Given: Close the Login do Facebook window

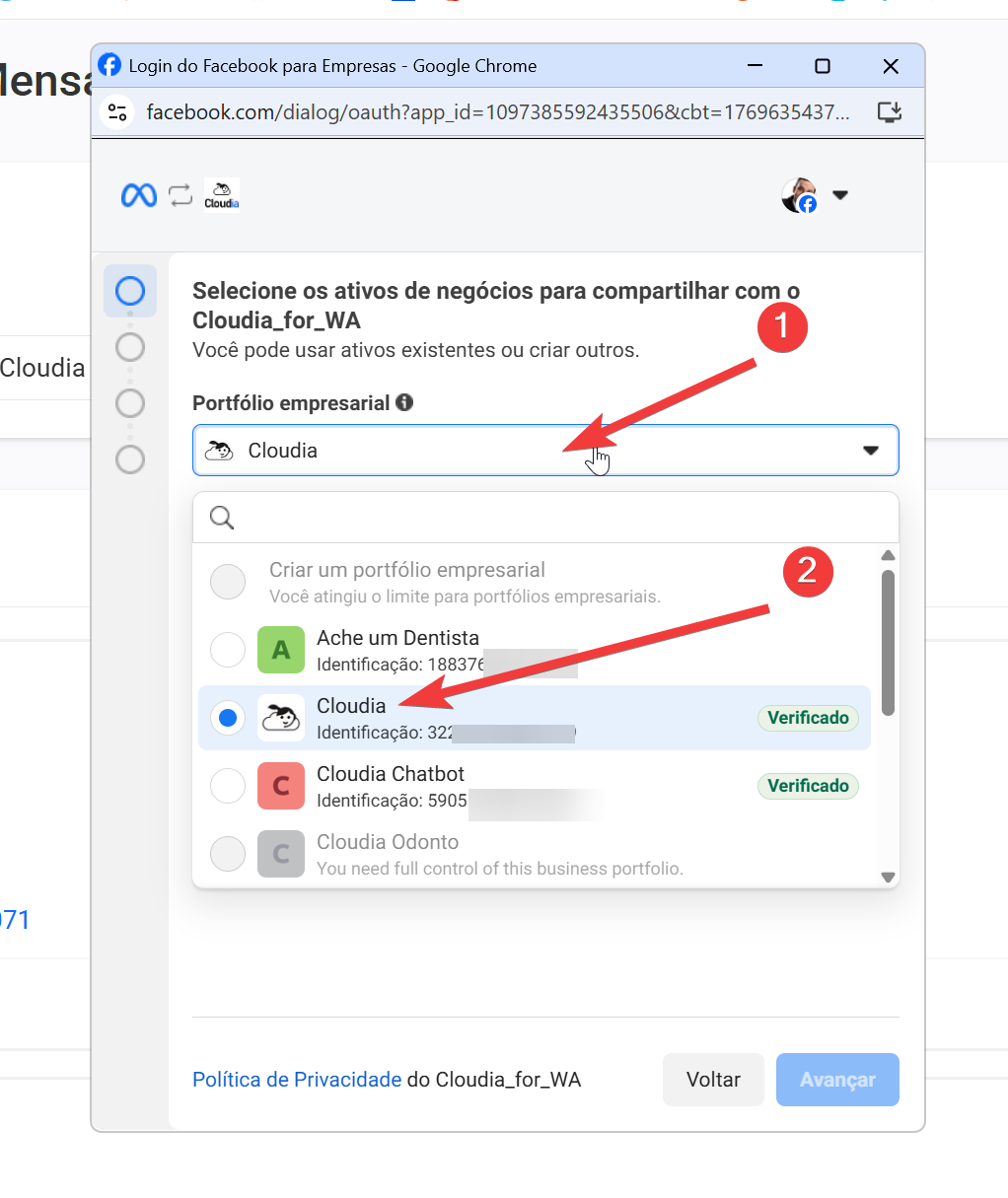Looking at the screenshot, I should coord(891,66).
